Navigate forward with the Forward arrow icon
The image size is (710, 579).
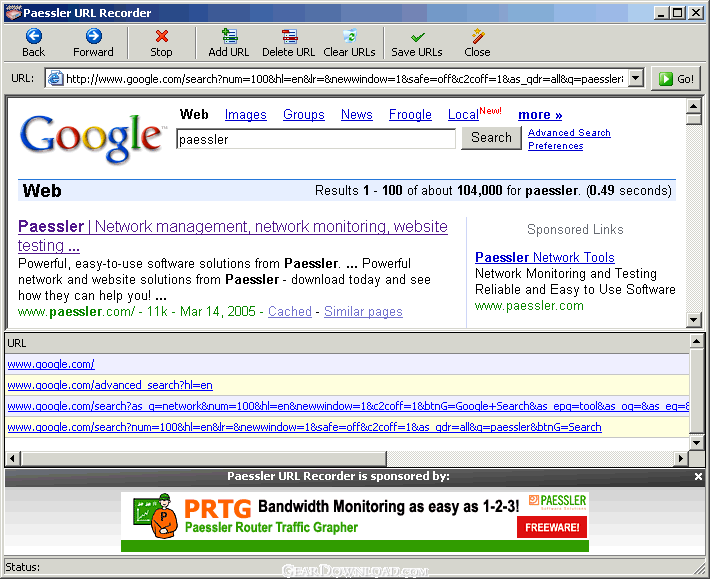click(93, 36)
